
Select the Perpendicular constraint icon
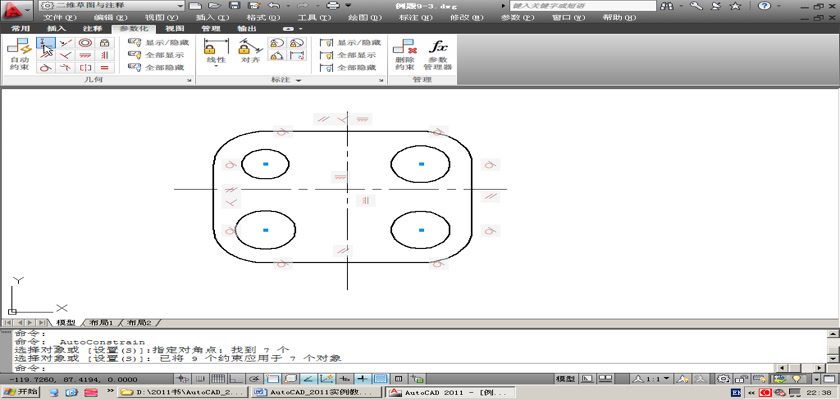click(x=66, y=55)
